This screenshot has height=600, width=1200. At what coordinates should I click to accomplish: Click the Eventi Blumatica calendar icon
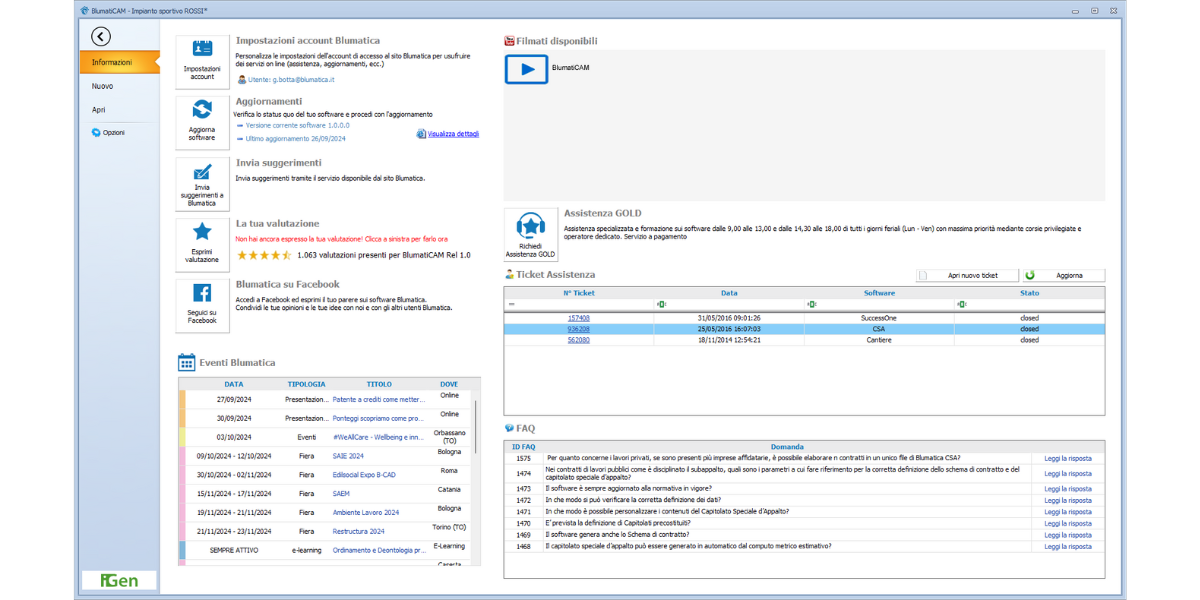coord(186,362)
